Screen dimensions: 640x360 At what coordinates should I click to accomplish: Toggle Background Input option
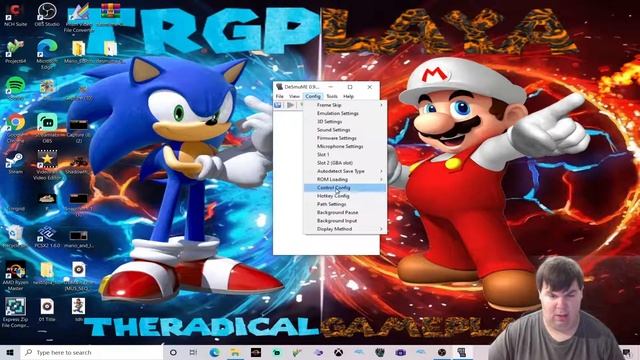click(345, 221)
